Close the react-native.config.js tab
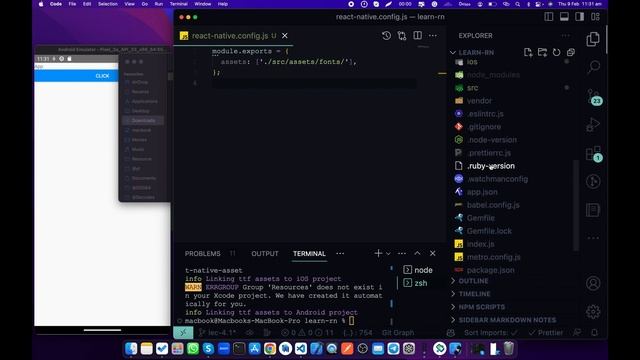Viewport: 640px width, 360px height. 285,36
